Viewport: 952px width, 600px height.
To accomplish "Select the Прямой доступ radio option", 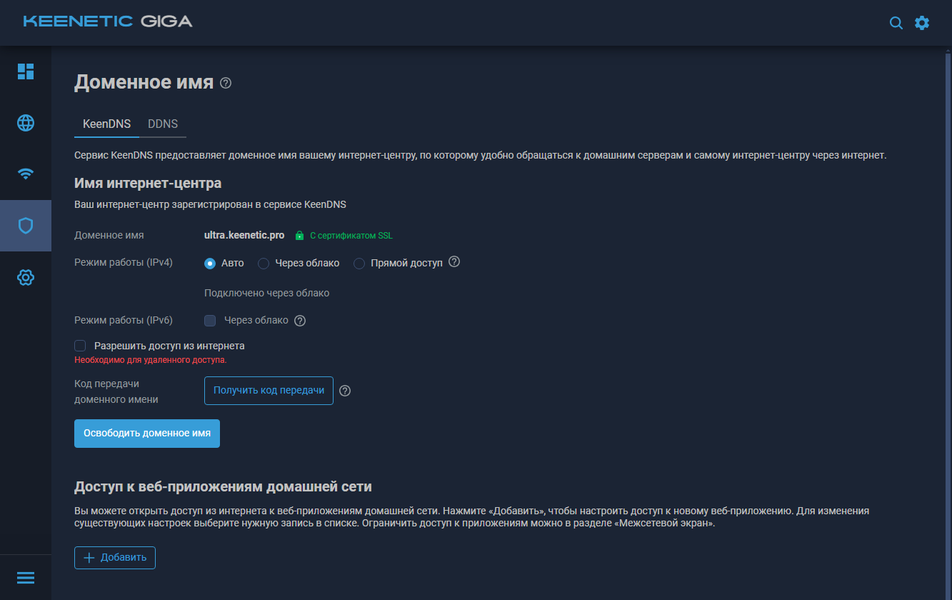I will tap(360, 263).
